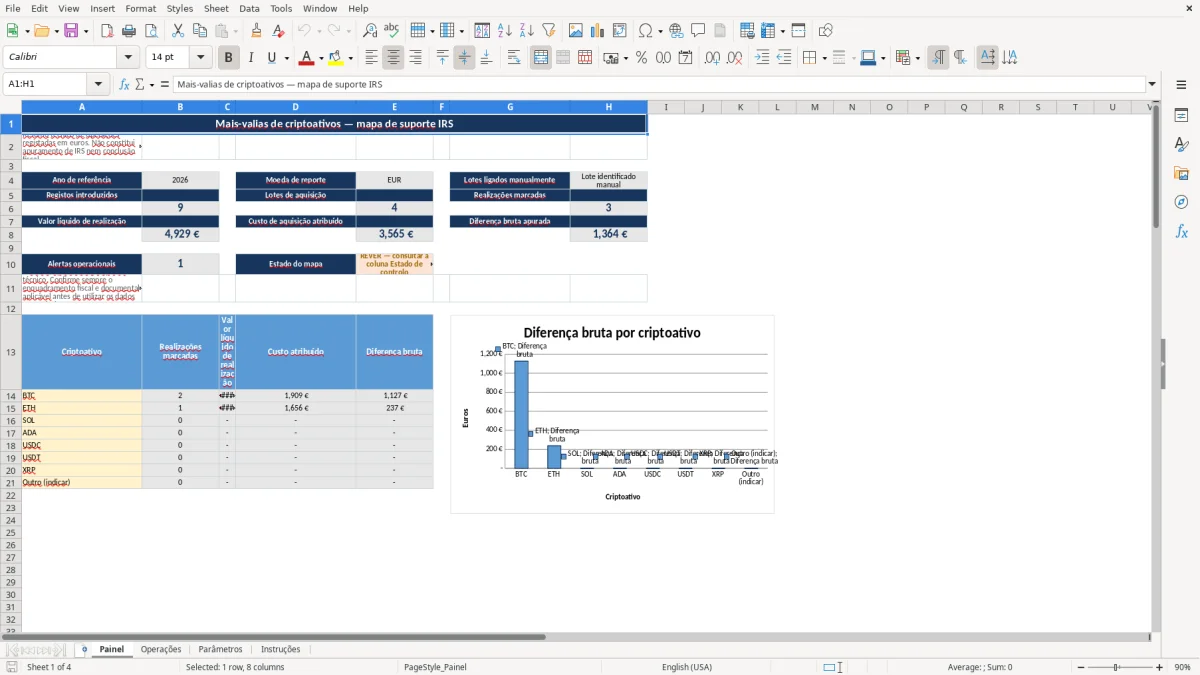Open Find and Replace
Screen dimensions: 1200x675
pos(370,31)
